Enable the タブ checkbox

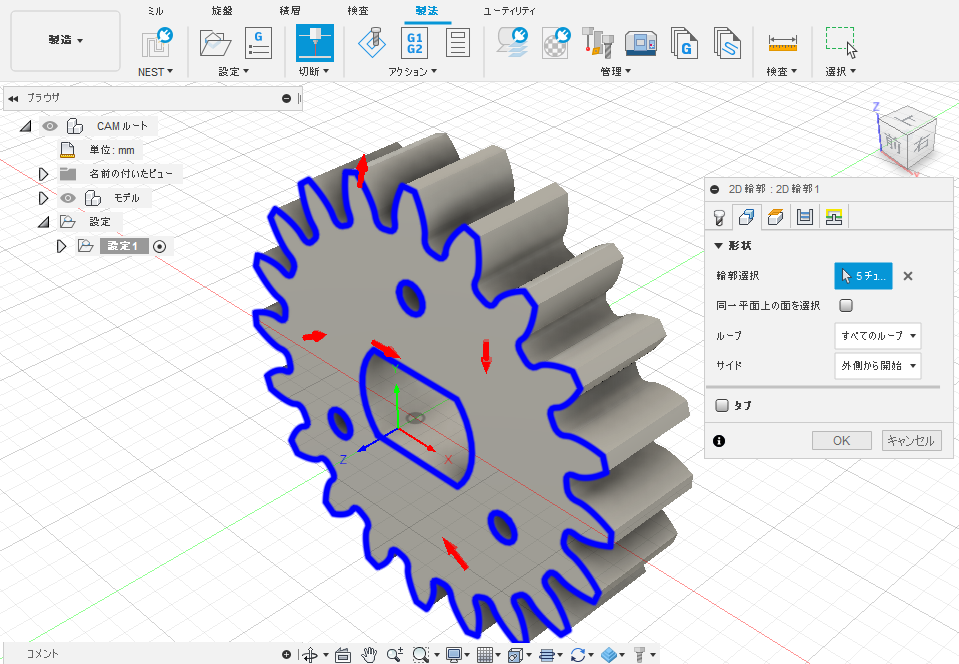point(722,405)
